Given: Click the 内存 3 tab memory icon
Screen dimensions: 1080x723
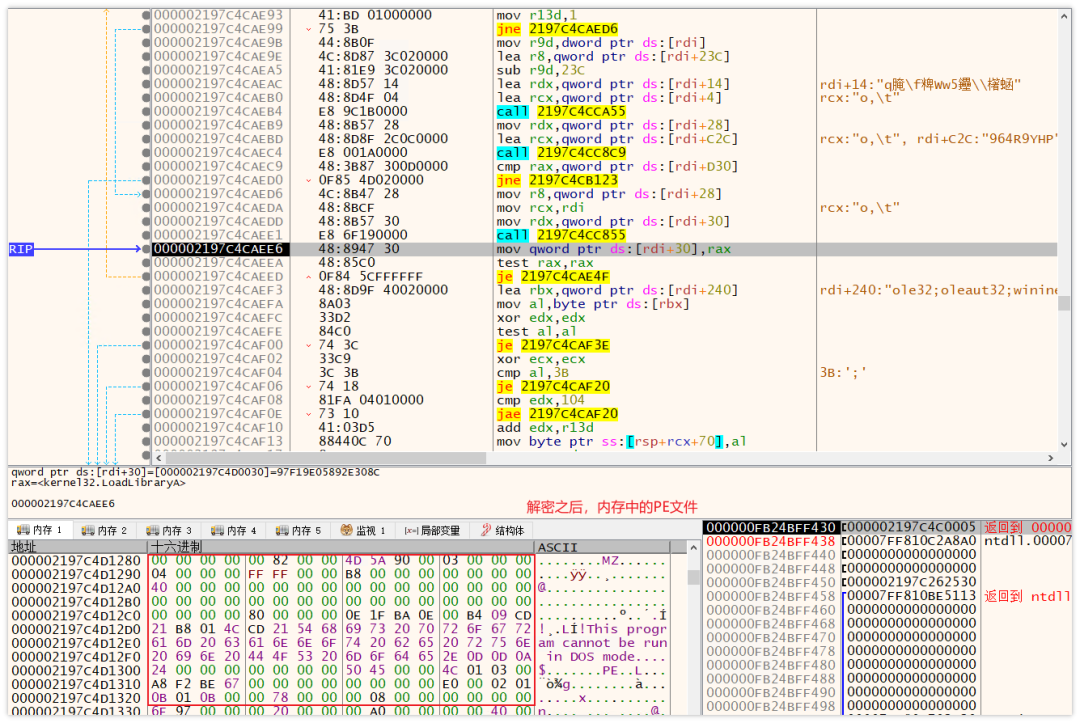Looking at the screenshot, I should tap(153, 530).
